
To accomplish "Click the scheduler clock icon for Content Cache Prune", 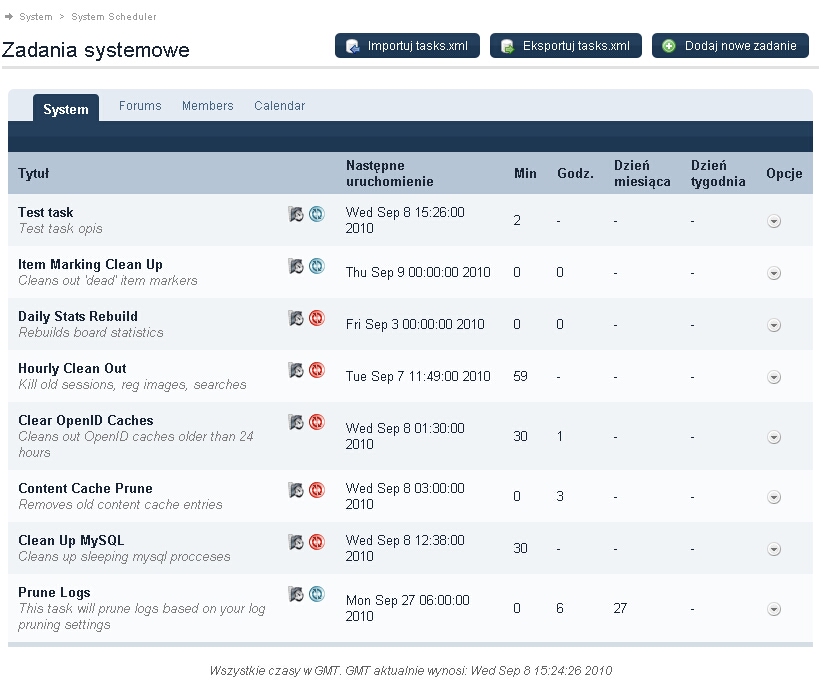I will 296,489.
